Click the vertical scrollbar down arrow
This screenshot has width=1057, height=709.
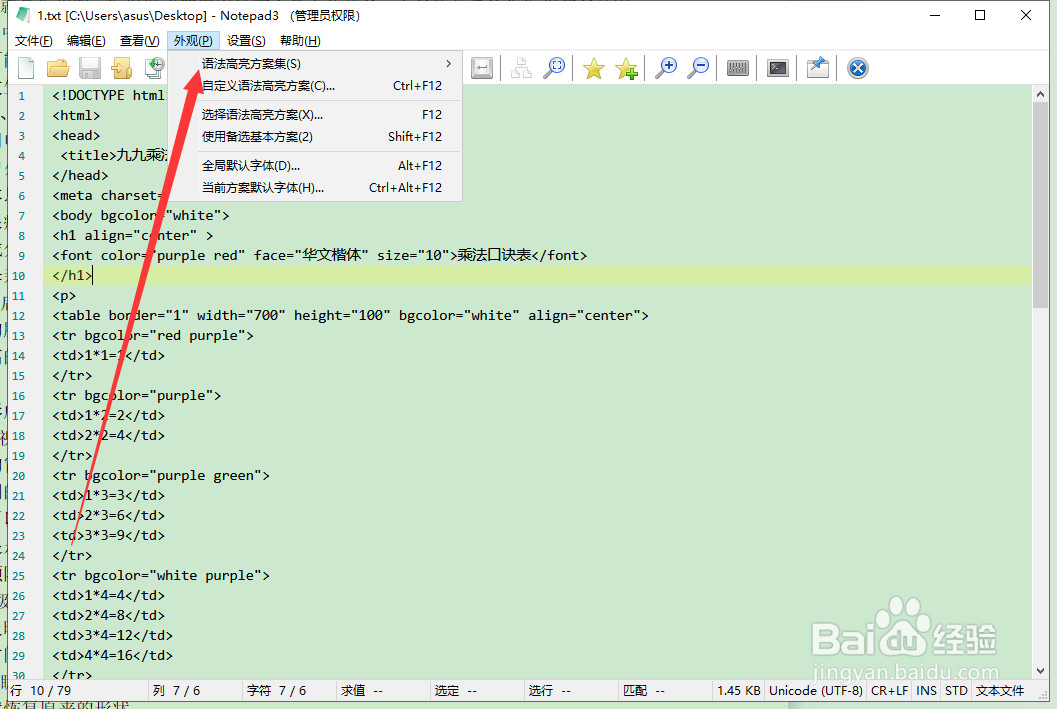tap(1040, 671)
